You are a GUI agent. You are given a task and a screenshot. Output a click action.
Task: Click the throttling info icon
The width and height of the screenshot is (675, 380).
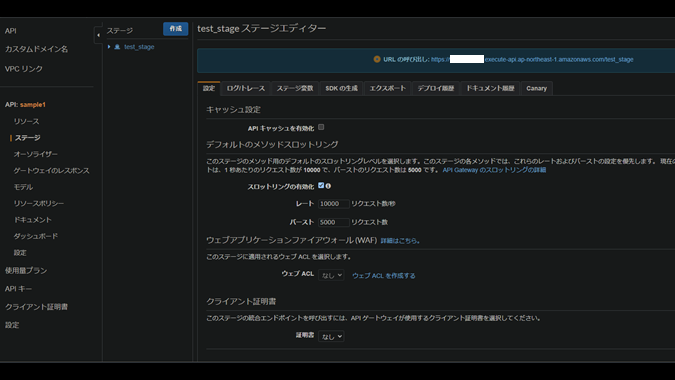click(x=328, y=186)
